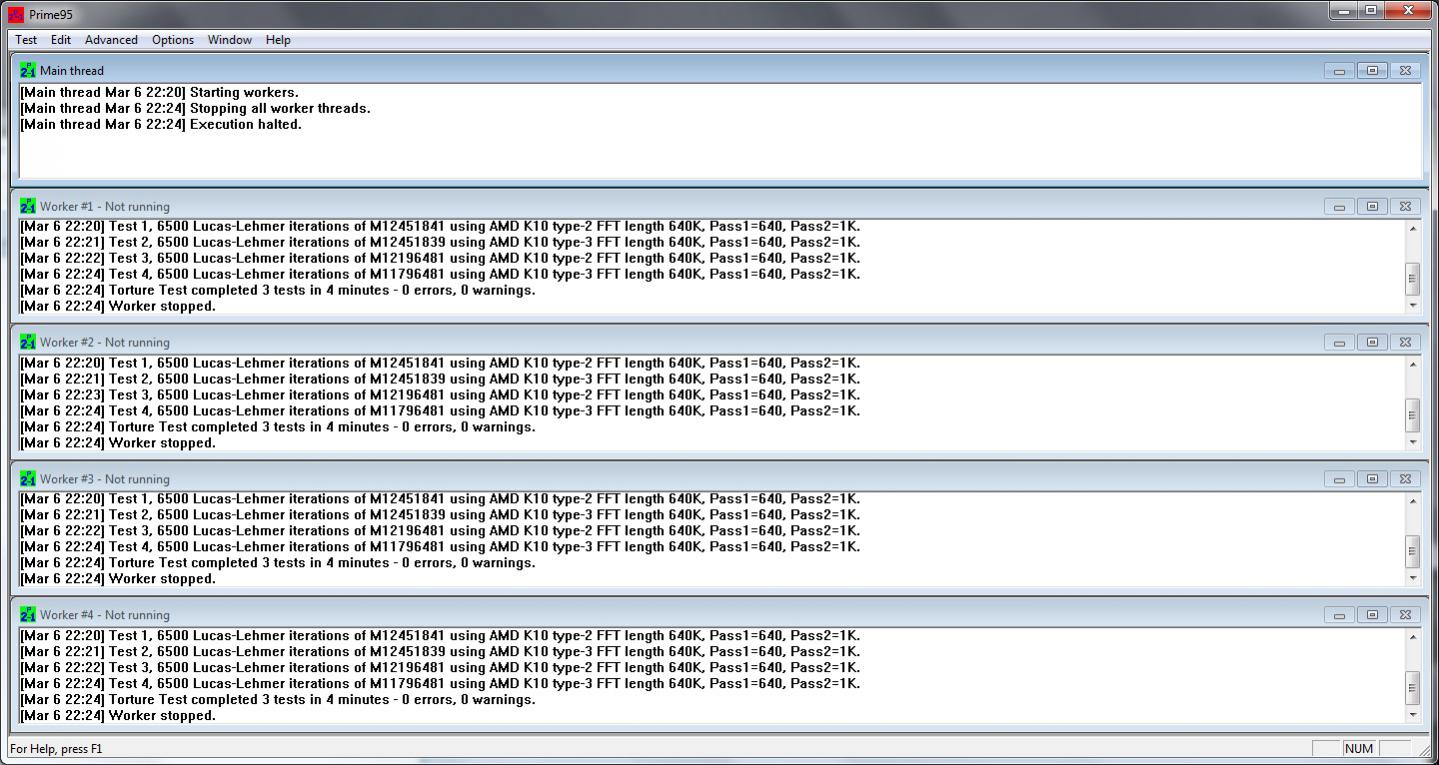Minimize the Main thread child window
Screen dimensions: 1439x765
(1339, 70)
